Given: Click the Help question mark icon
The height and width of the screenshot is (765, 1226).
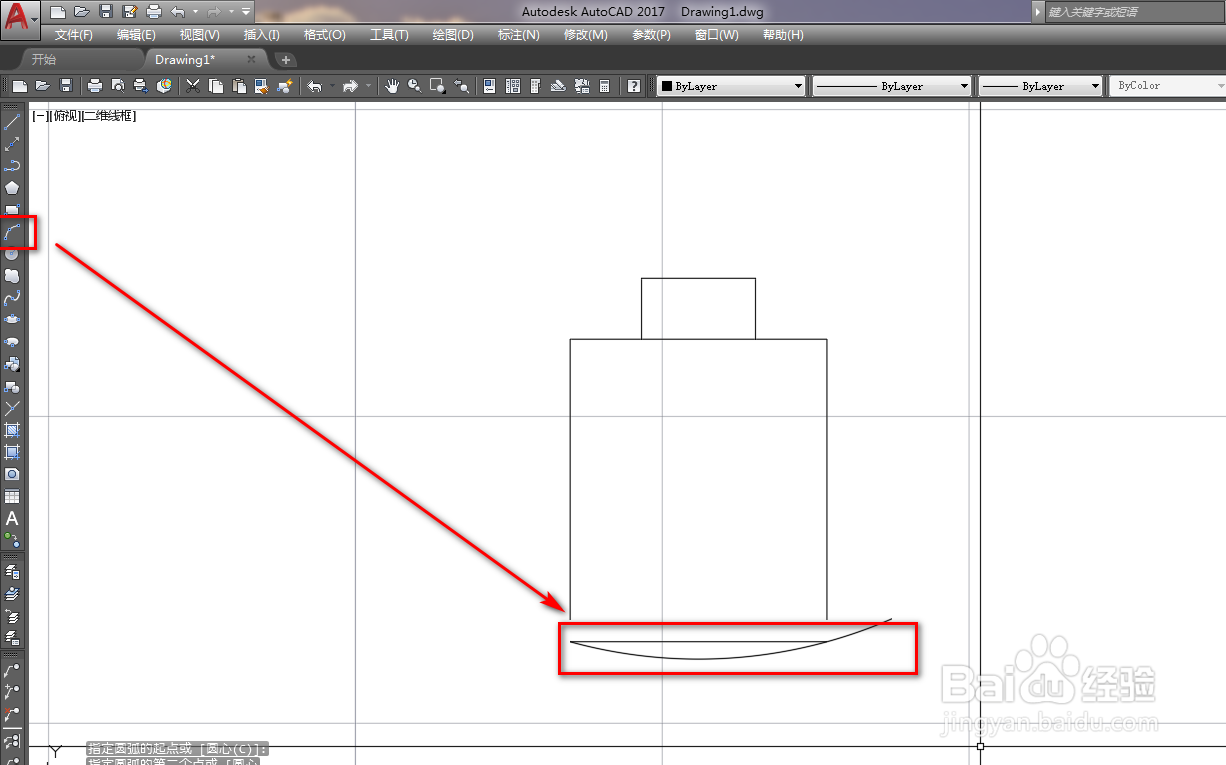Looking at the screenshot, I should [x=634, y=86].
